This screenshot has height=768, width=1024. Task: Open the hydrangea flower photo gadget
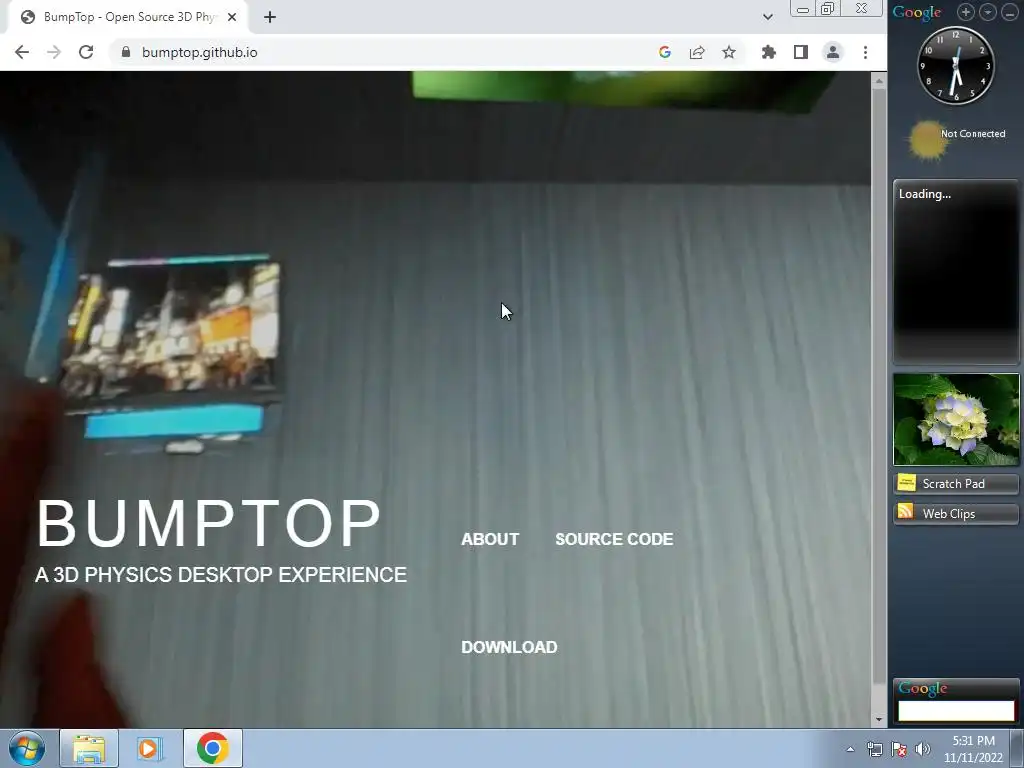tap(956, 419)
